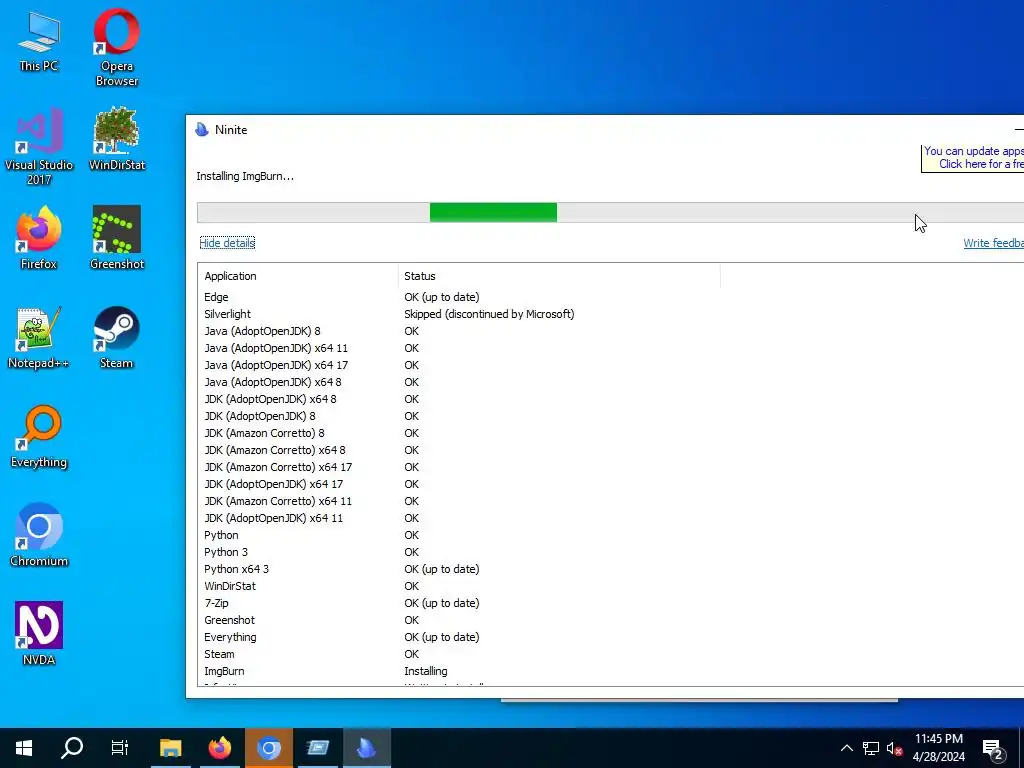Click the Write feedback link
Image resolution: width=1024 pixels, height=768 pixels.
[993, 243]
